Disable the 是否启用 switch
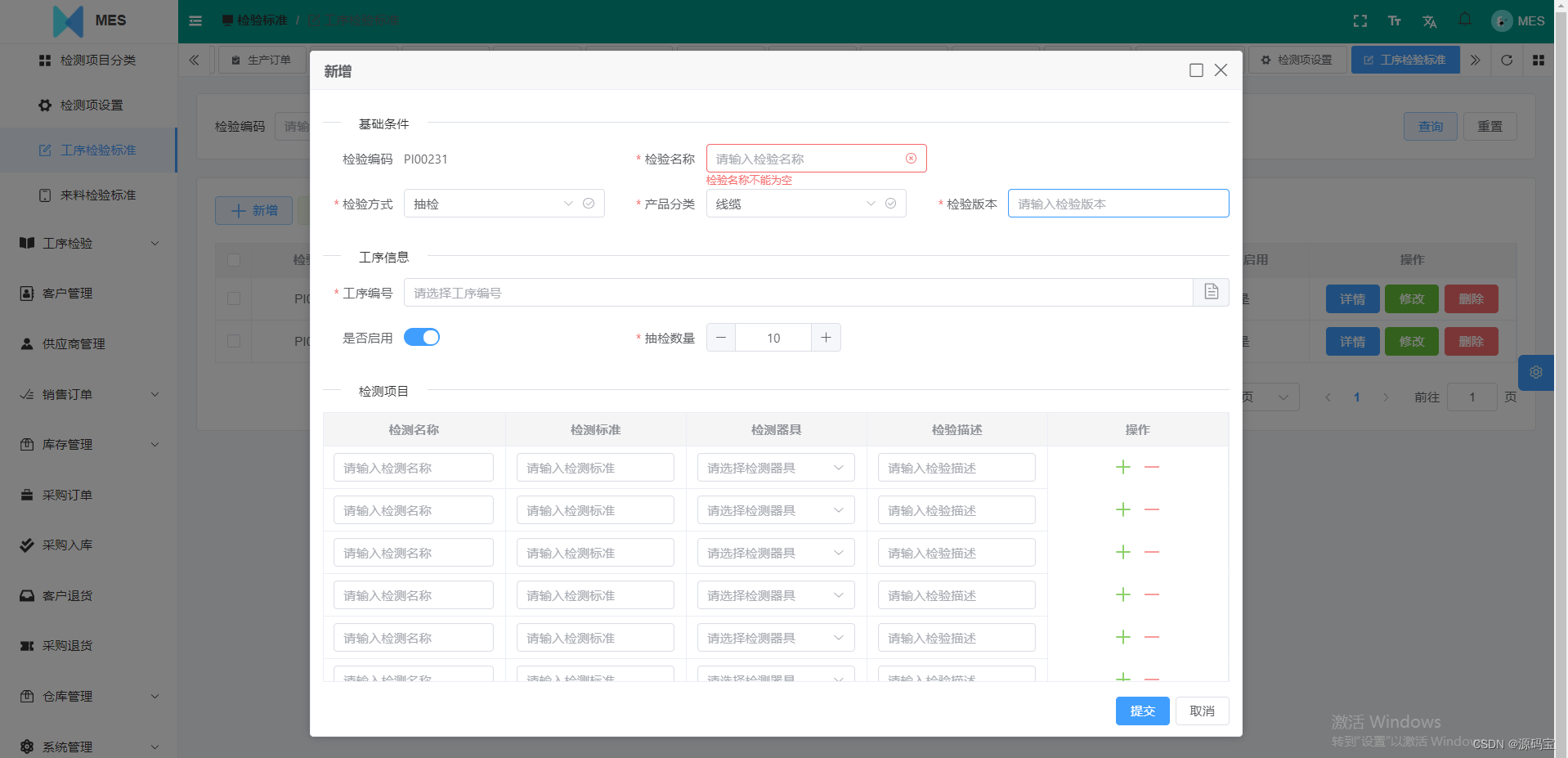Image resolution: width=1568 pixels, height=758 pixels. [x=422, y=337]
